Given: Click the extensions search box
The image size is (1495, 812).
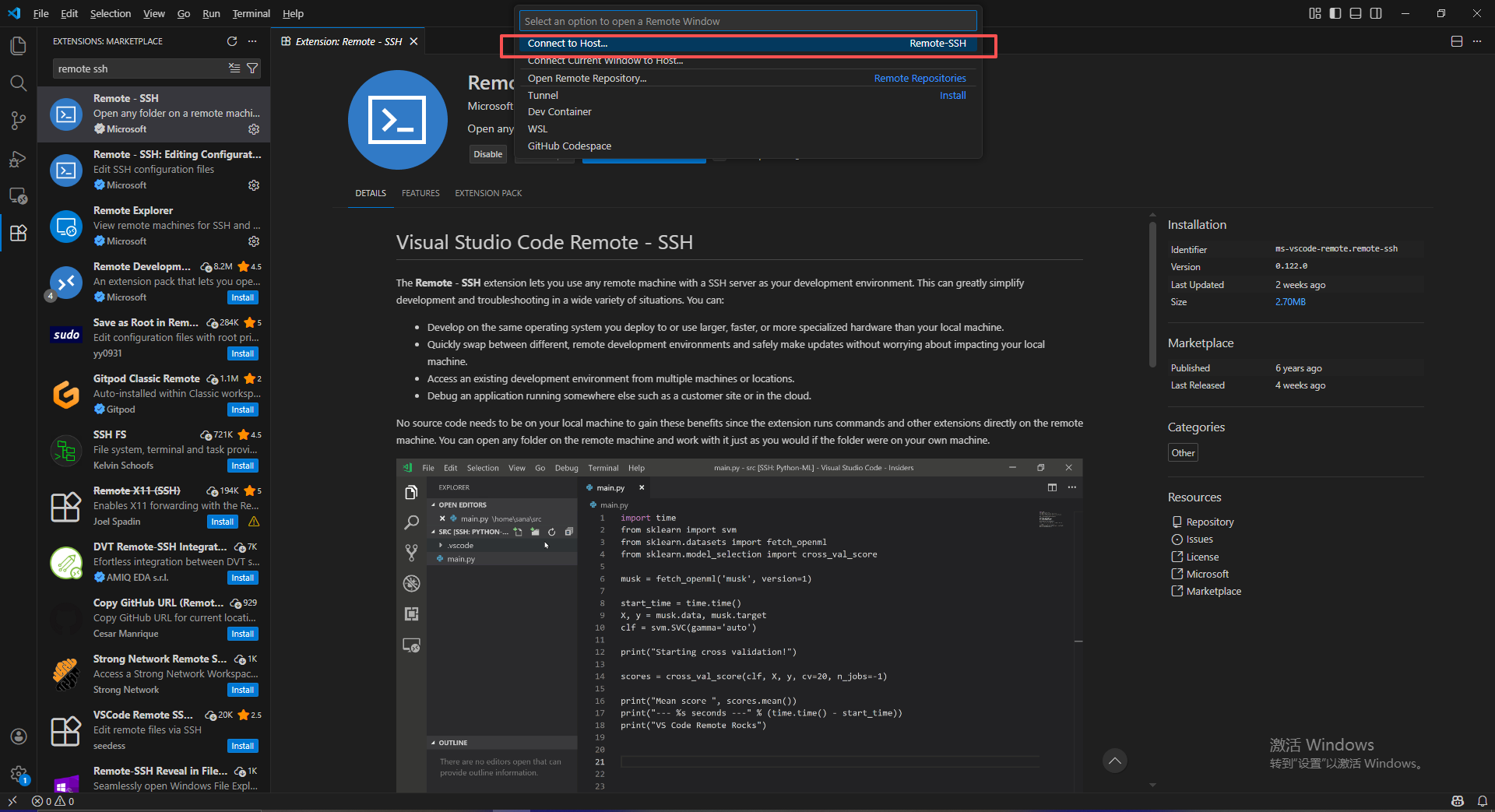Looking at the screenshot, I should (x=140, y=69).
